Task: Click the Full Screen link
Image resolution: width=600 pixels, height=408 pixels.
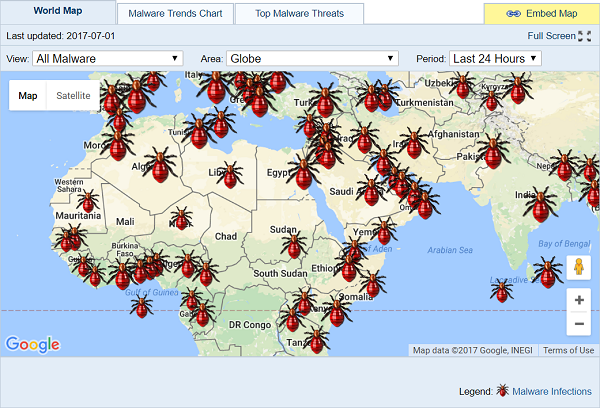Action: tap(551, 36)
